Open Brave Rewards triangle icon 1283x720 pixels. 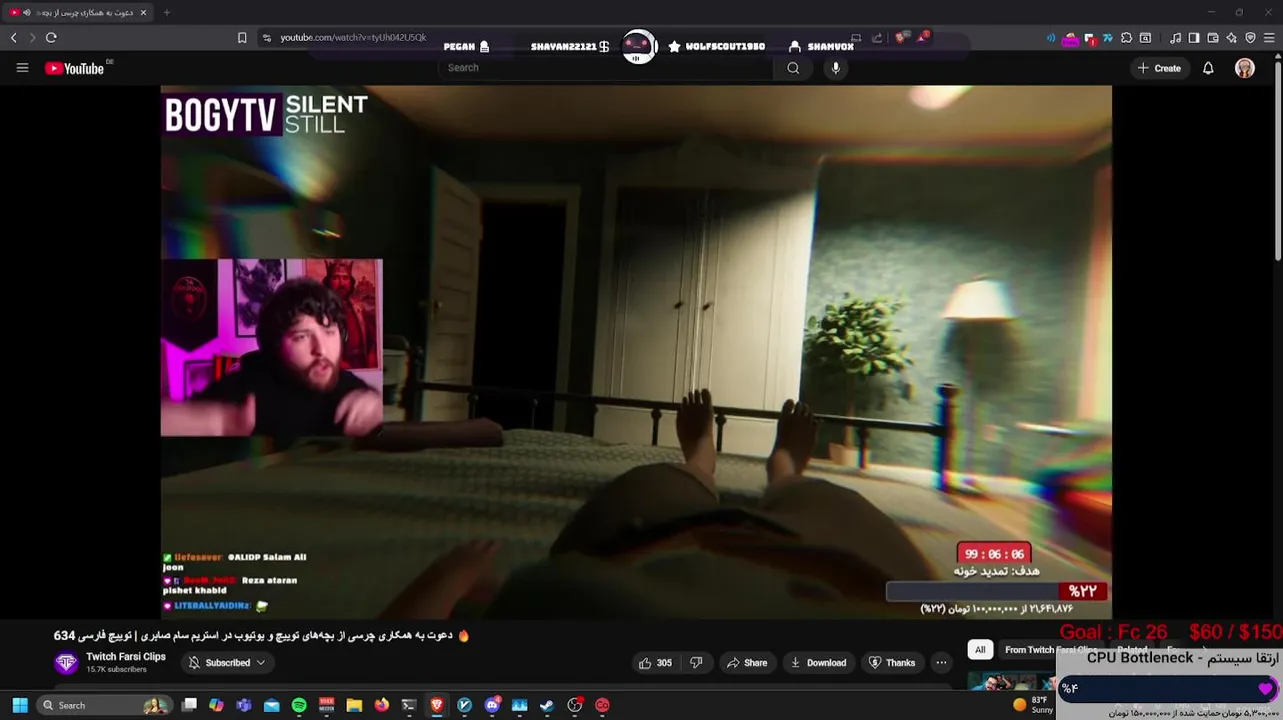924,38
